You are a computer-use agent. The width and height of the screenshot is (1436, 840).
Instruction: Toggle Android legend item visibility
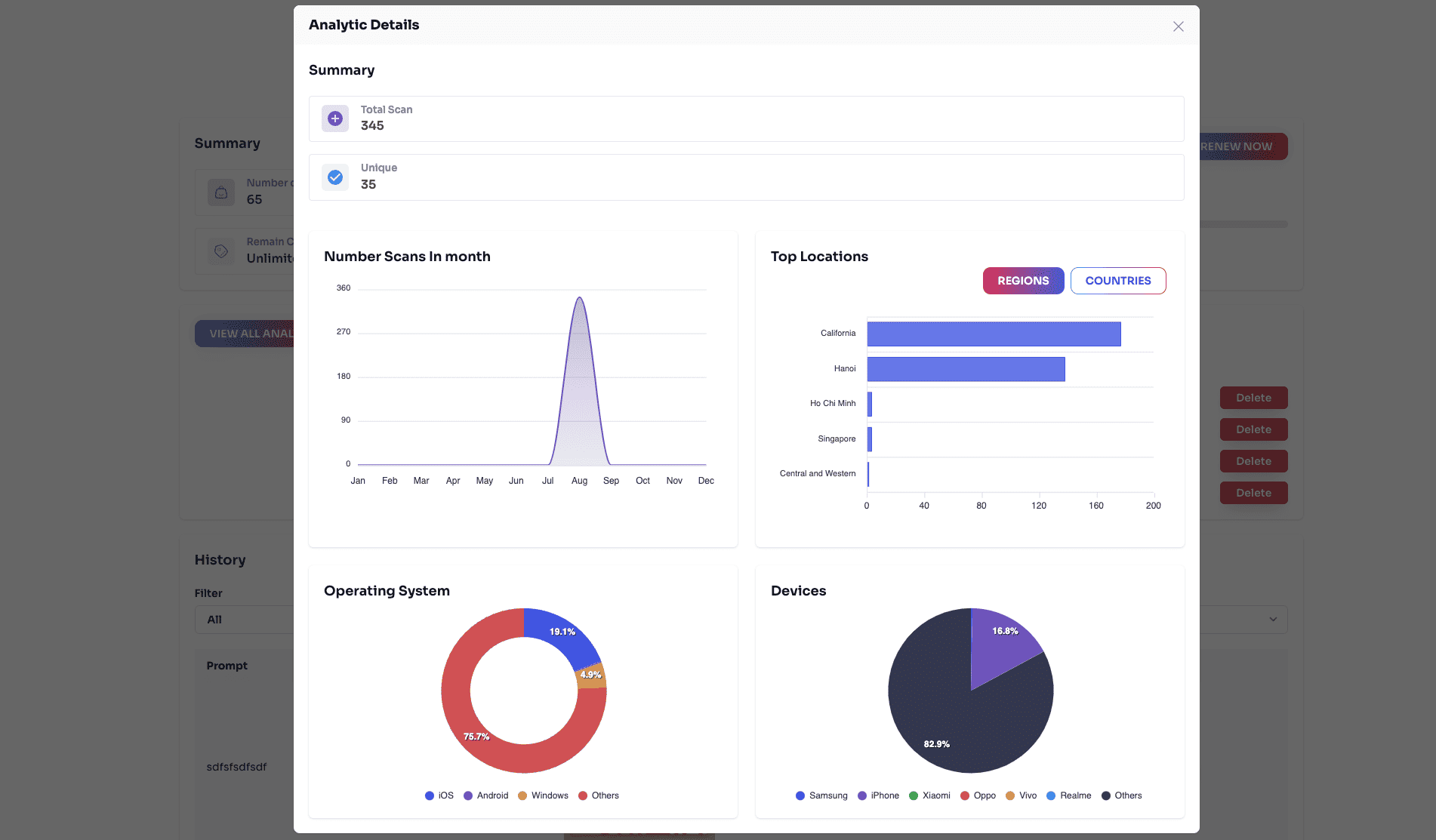point(485,795)
